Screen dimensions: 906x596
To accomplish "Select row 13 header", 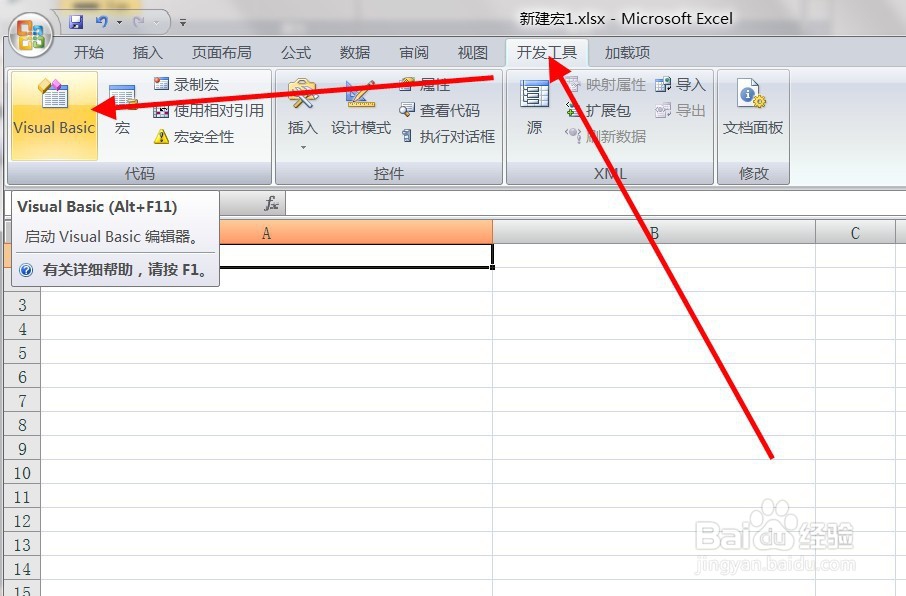I will pyautogui.click(x=23, y=545).
